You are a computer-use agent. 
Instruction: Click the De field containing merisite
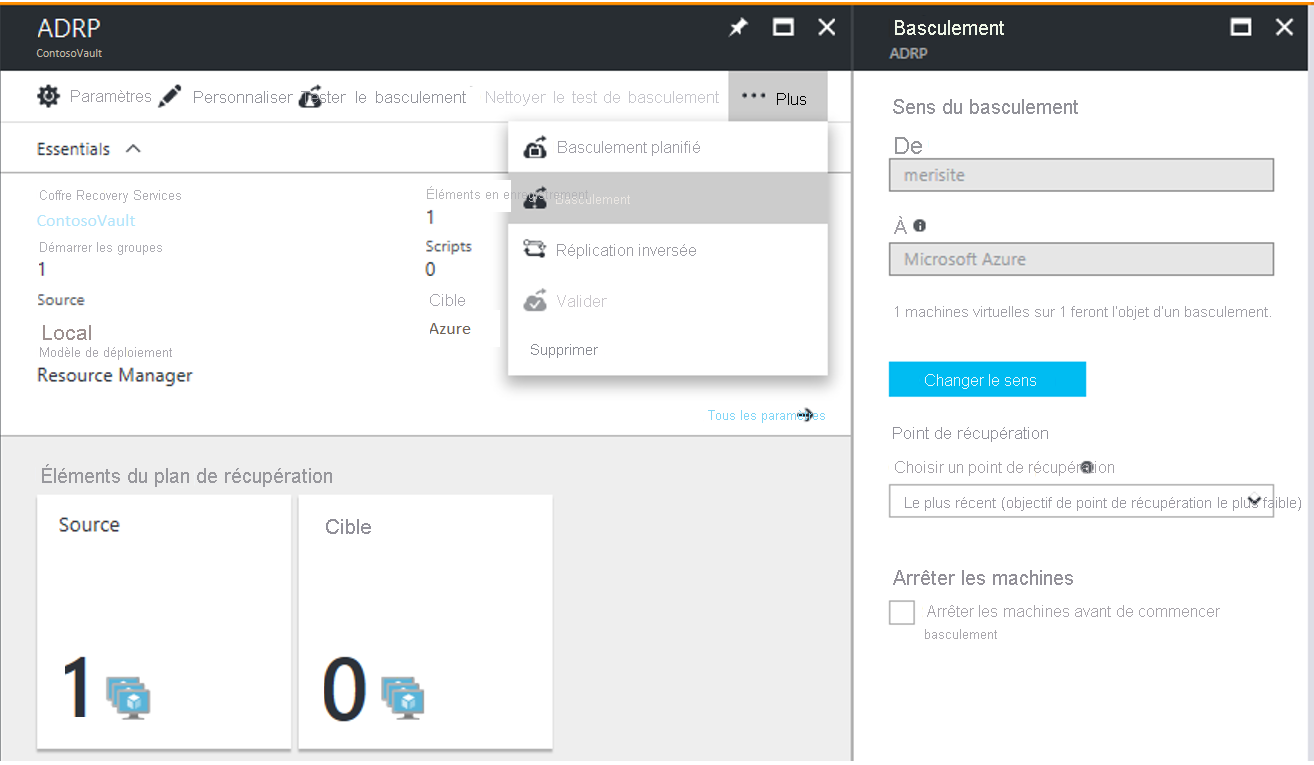coord(1081,175)
